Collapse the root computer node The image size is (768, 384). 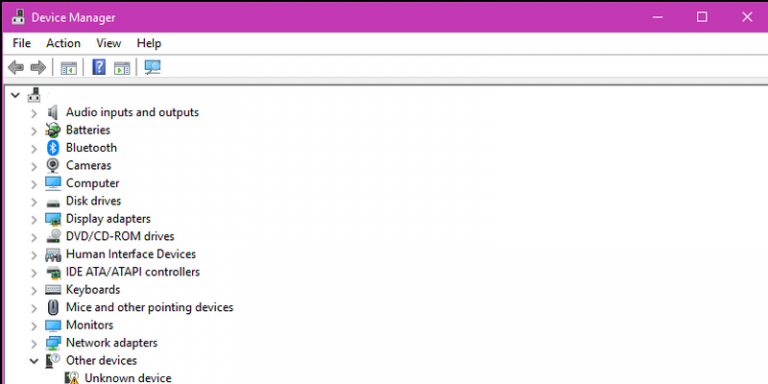15,95
